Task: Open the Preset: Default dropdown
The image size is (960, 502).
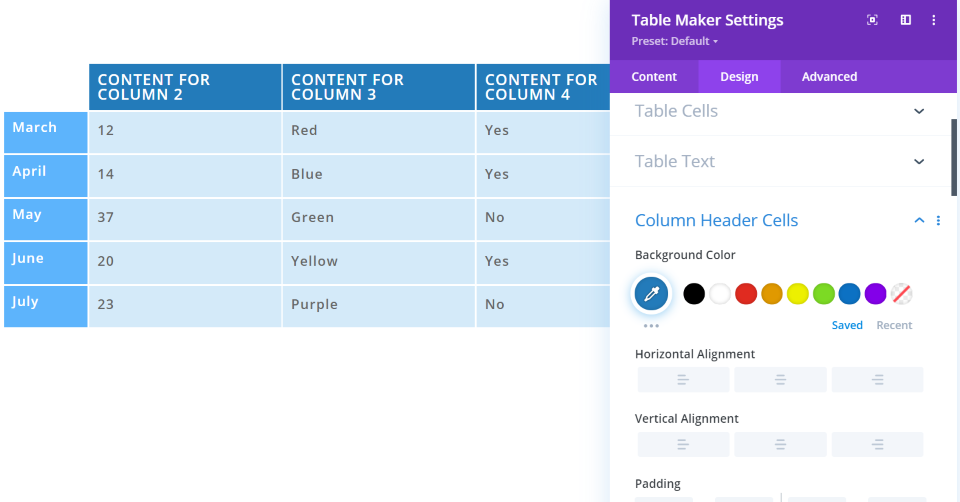Action: coord(675,41)
